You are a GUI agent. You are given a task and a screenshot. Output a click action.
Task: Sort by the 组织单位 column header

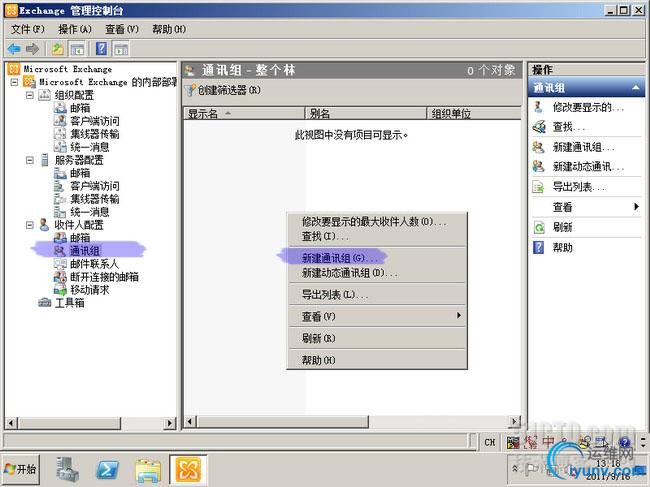(x=473, y=113)
